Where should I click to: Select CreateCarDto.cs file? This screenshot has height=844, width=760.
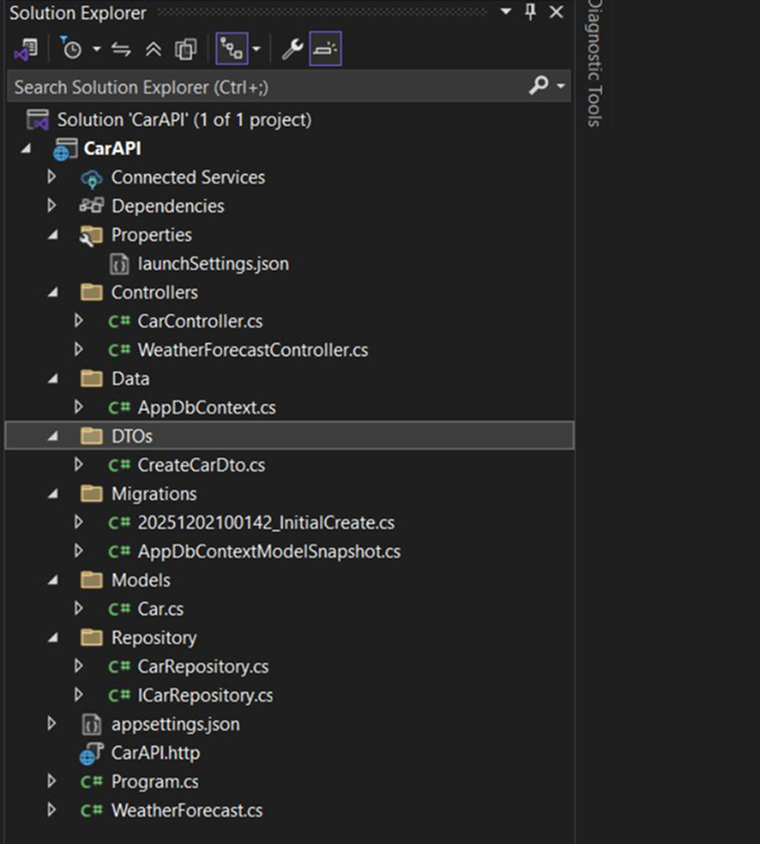coord(201,465)
